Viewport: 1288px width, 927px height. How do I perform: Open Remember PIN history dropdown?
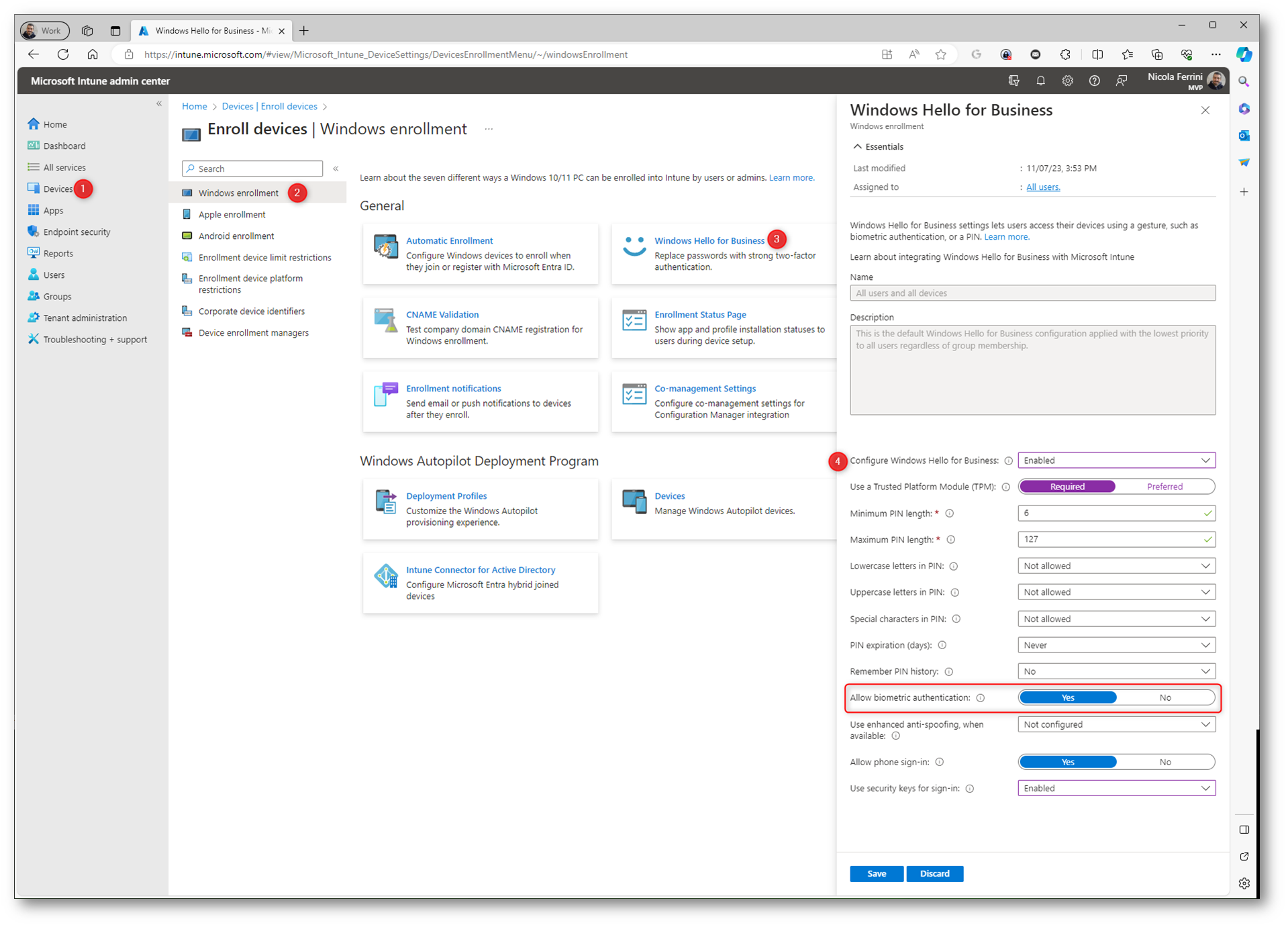(x=1116, y=671)
